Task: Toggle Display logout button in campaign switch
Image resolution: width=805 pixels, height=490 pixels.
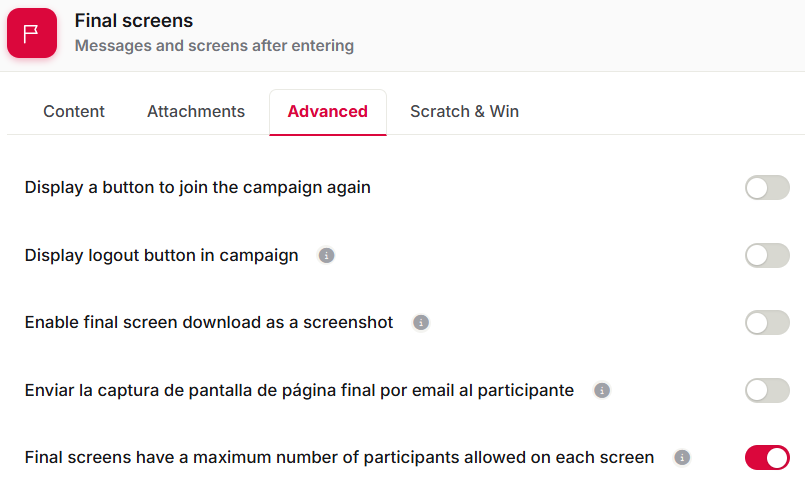Action: point(767,255)
